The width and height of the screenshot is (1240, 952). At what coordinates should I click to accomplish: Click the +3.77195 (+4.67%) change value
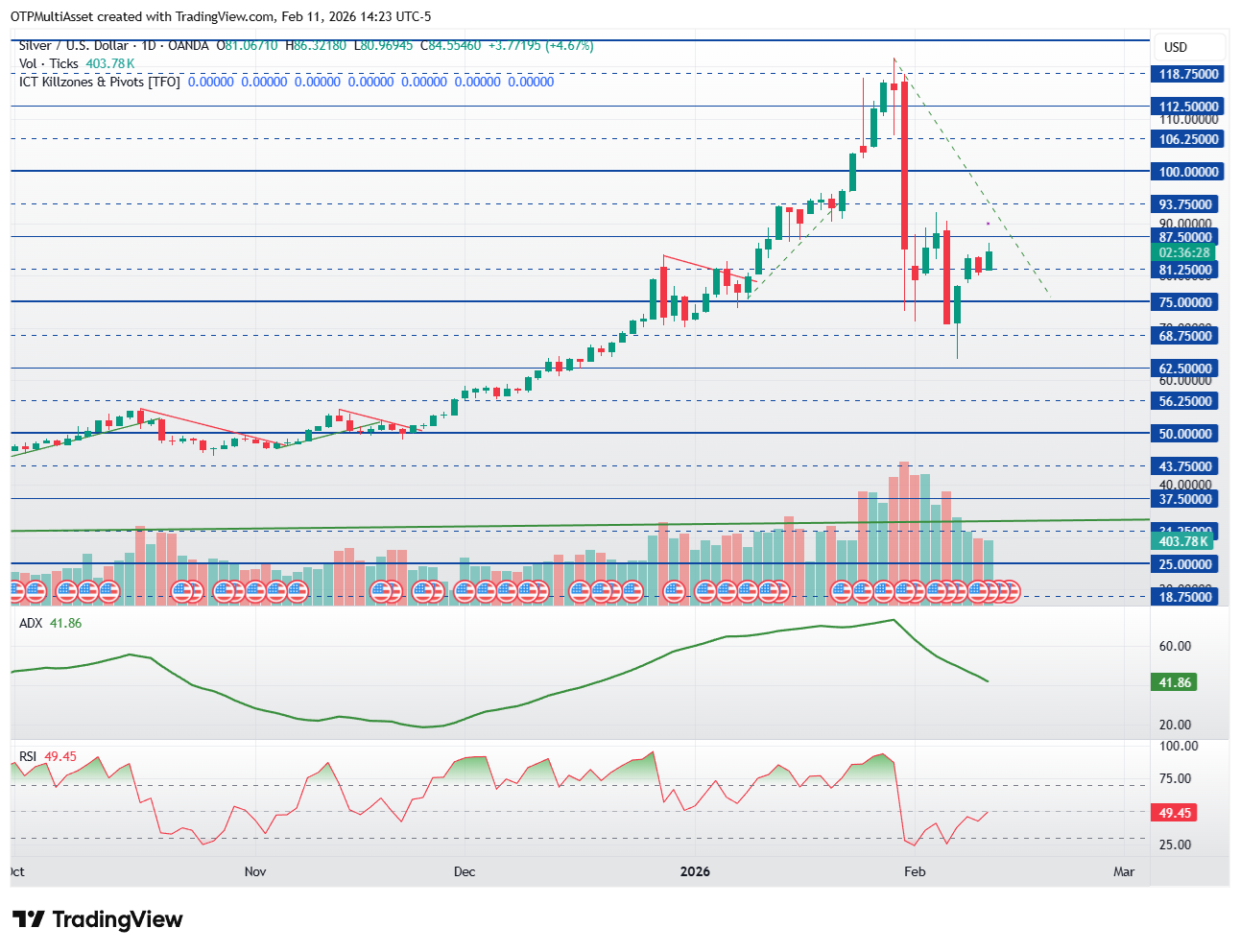[540, 45]
